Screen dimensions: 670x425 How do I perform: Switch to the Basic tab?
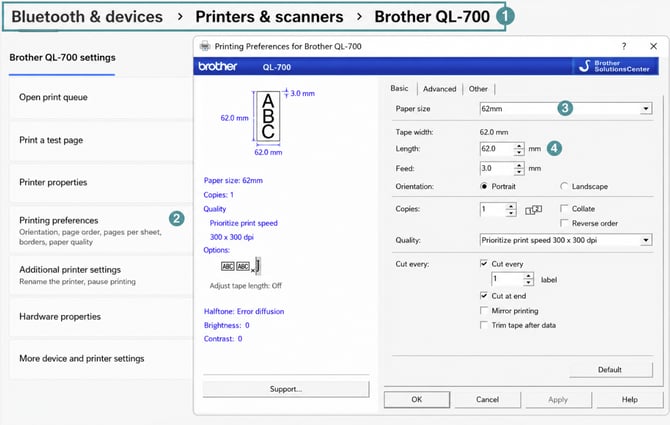[x=399, y=88]
